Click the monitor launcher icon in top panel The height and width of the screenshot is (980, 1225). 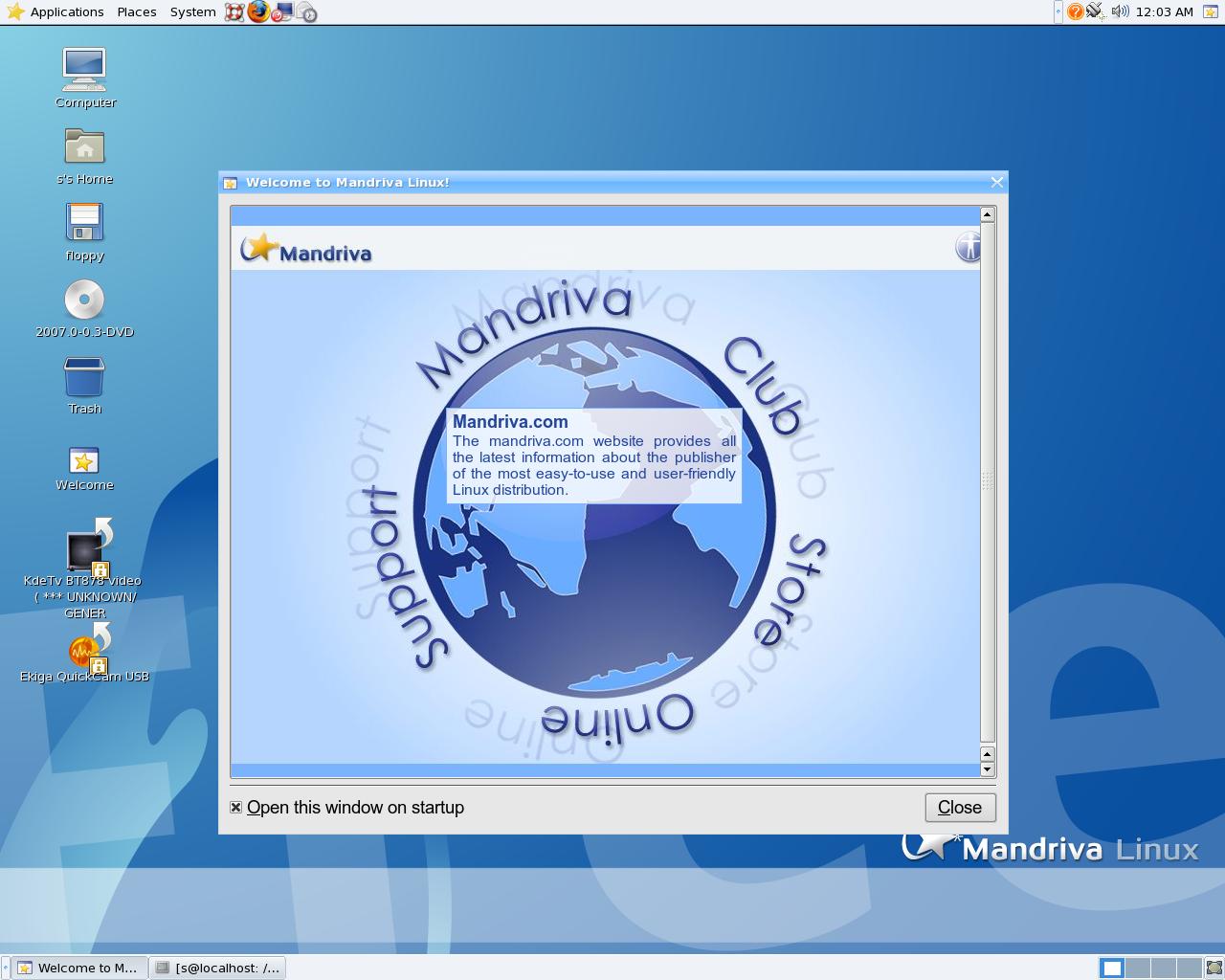click(282, 12)
